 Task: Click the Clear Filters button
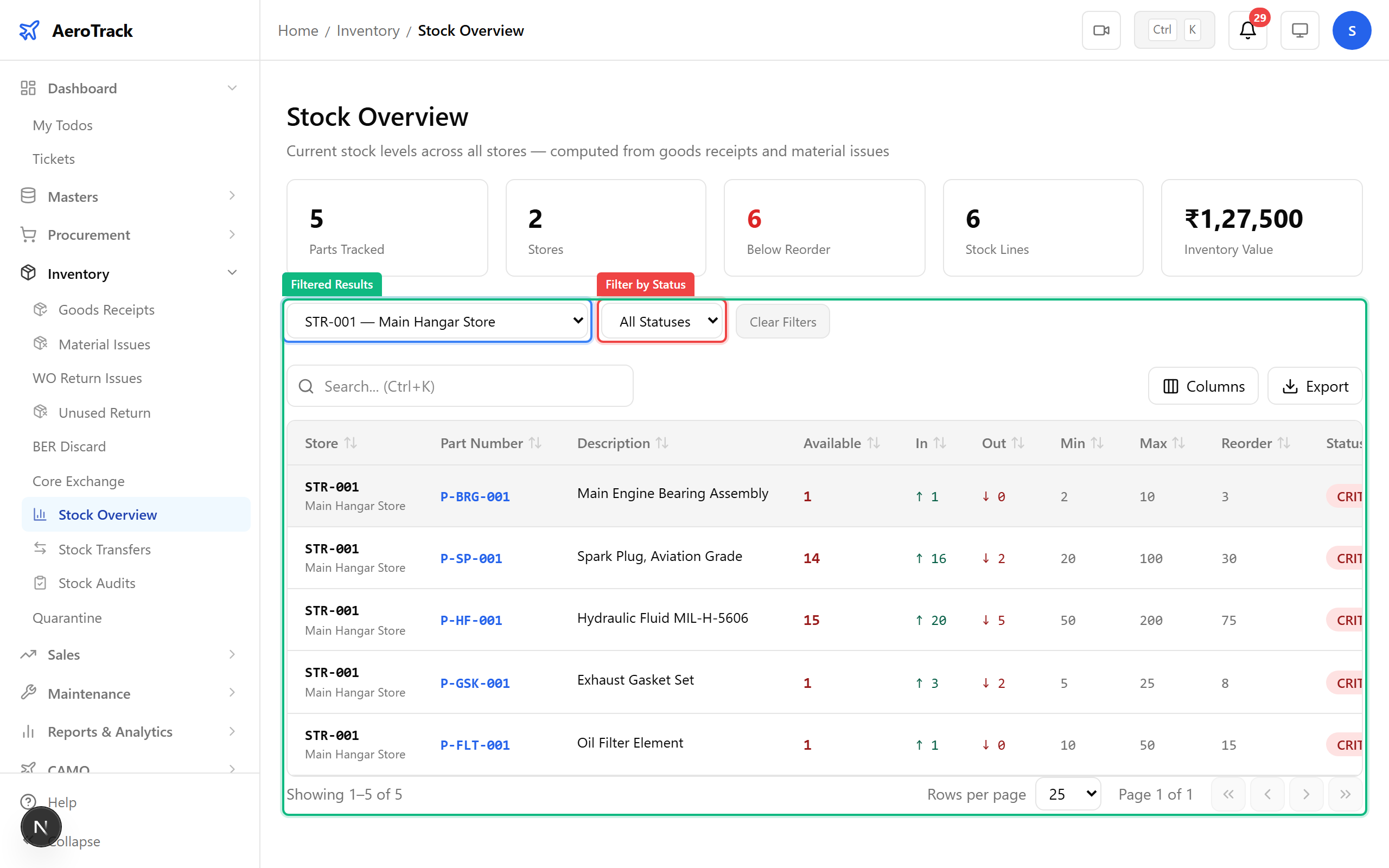click(782, 321)
